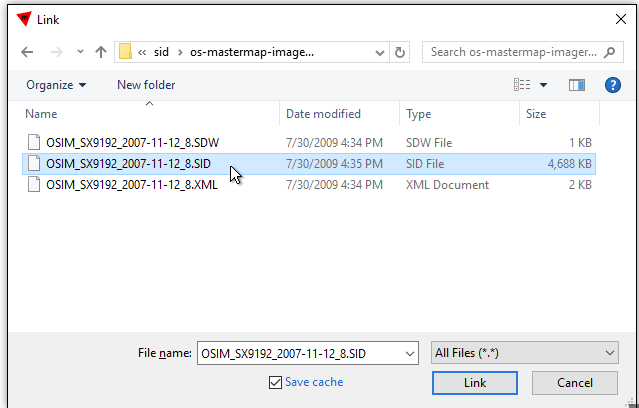Toggle the preview pane icon
Image resolution: width=639 pixels, height=408 pixels.
click(576, 85)
